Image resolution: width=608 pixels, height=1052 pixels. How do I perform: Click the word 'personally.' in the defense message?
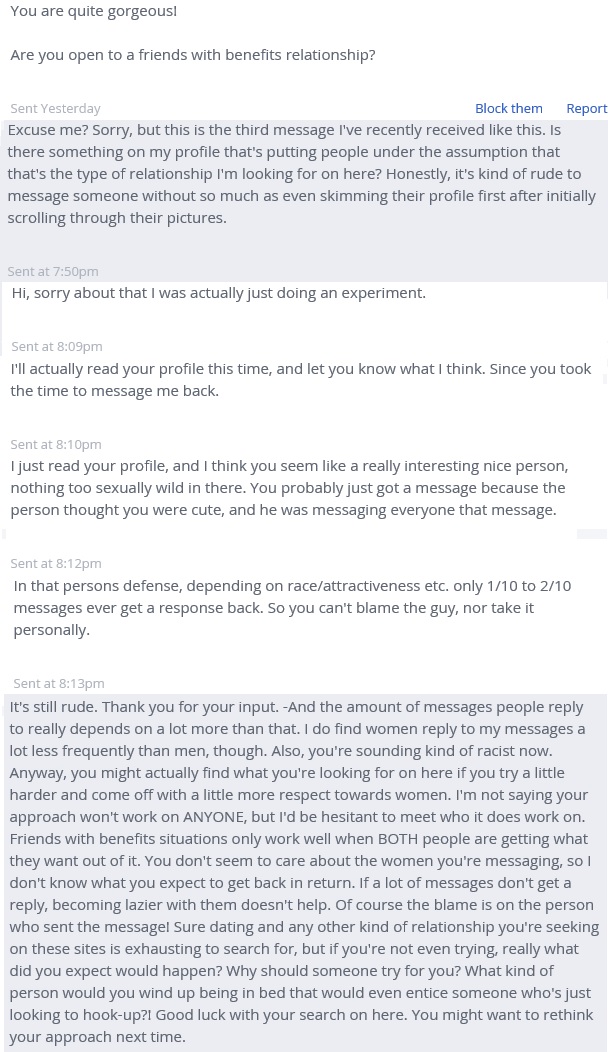[x=52, y=629]
